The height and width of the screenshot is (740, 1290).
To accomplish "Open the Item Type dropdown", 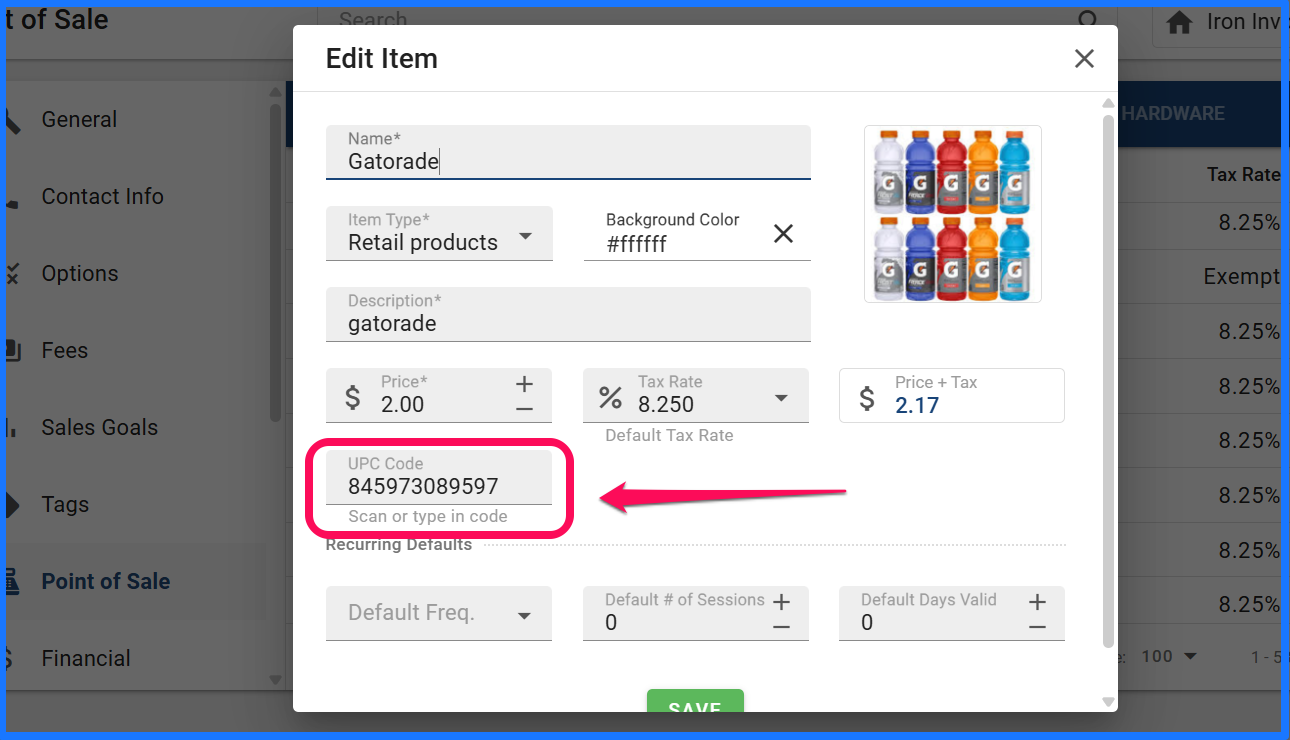I will click(439, 233).
